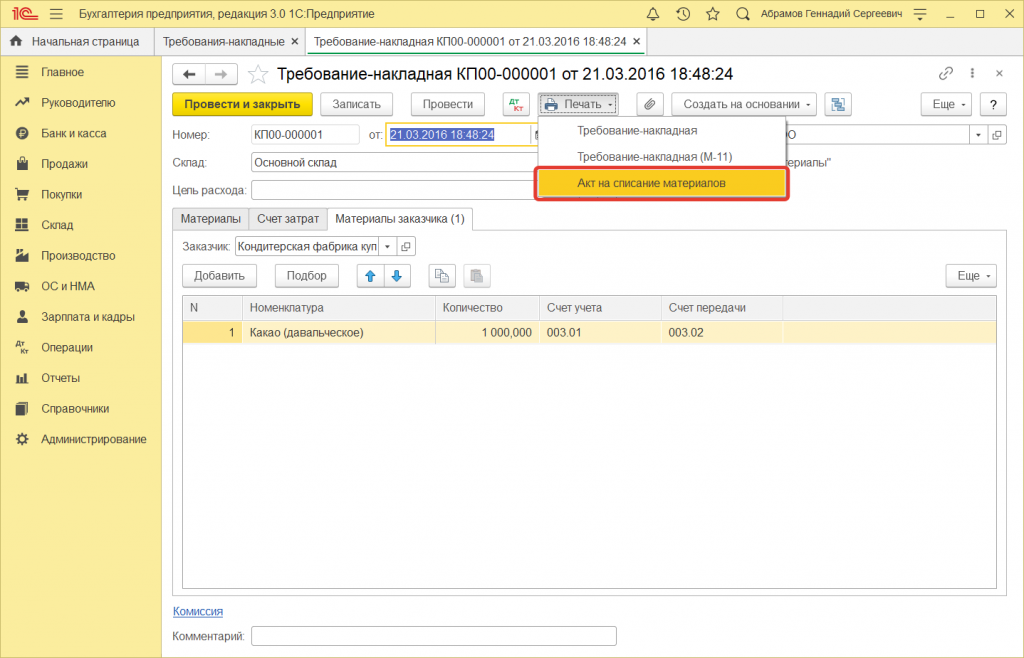Open the Комиссия link
The width and height of the screenshot is (1024, 658).
pyautogui.click(x=198, y=611)
